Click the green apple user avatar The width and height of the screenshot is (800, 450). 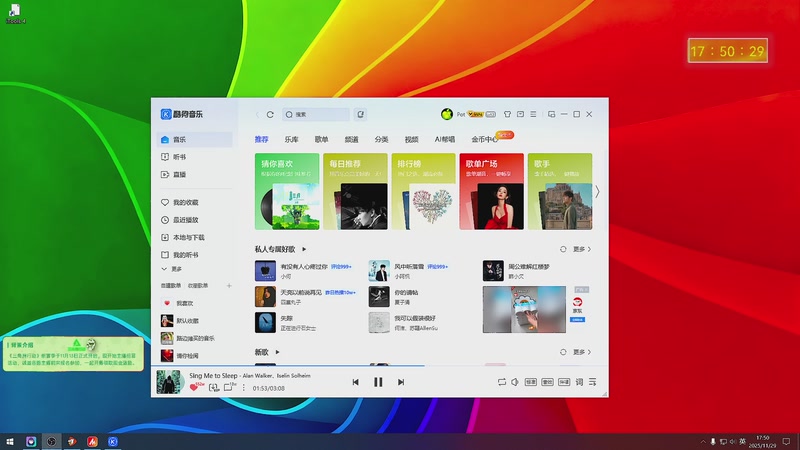pos(446,114)
